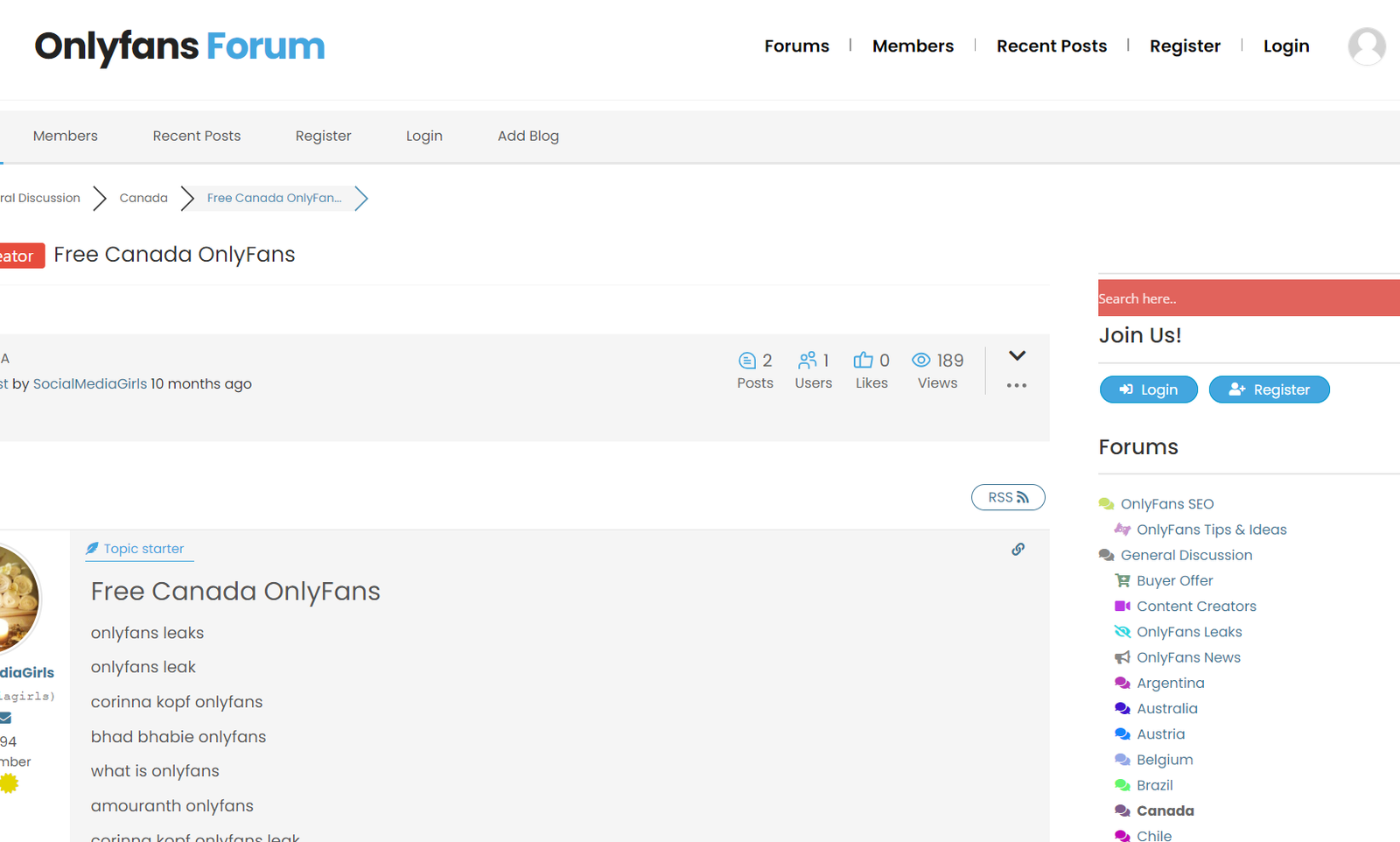Open OnlyFans News forum
The image size is (1400, 842).
click(x=1188, y=657)
